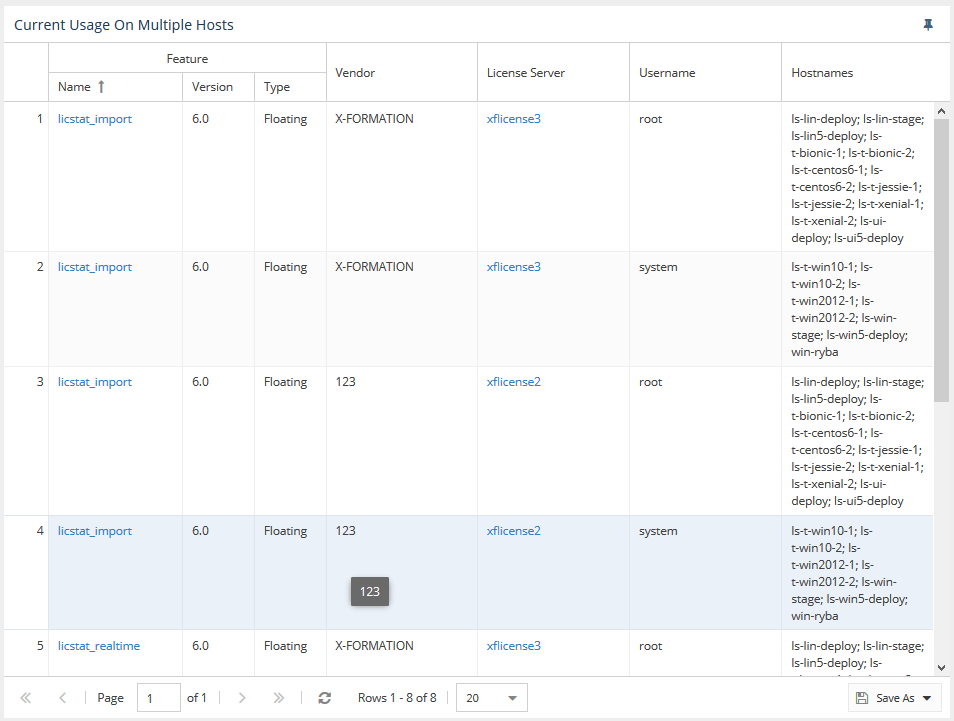Select the hostnames cell in row 2
Viewport: 954px width, 721px height.
tap(857, 309)
